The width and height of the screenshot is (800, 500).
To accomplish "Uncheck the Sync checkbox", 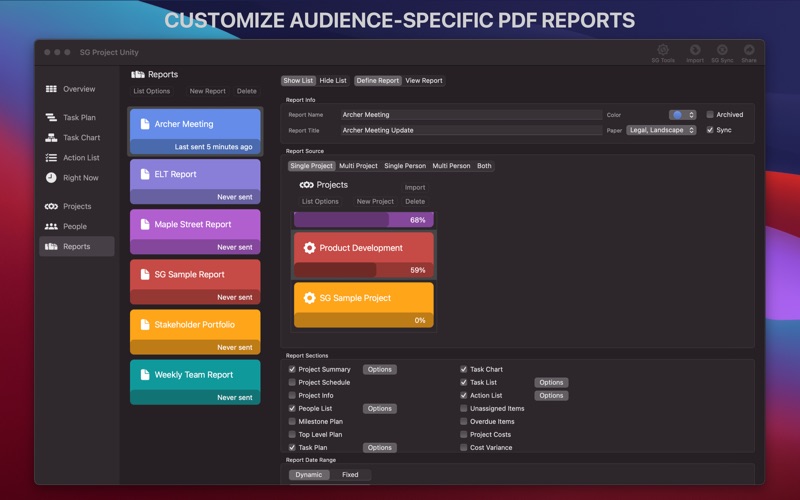I will pos(710,130).
